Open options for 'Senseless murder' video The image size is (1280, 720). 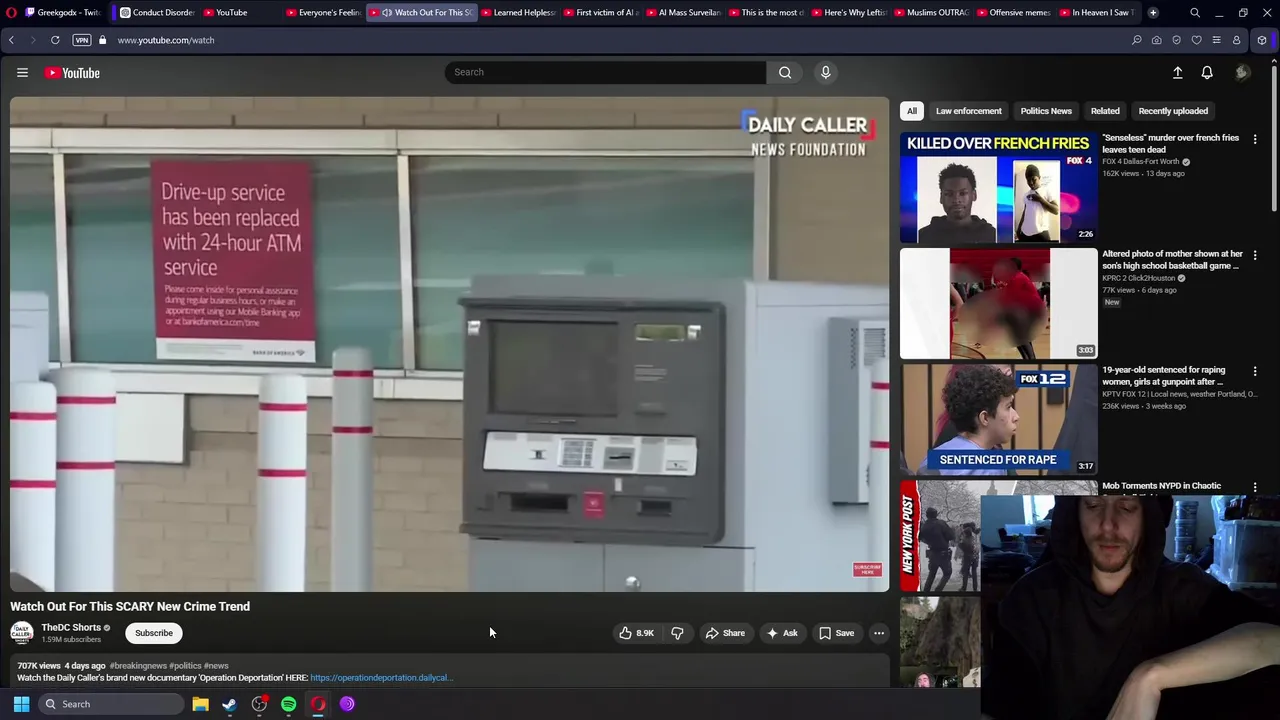(x=1255, y=139)
